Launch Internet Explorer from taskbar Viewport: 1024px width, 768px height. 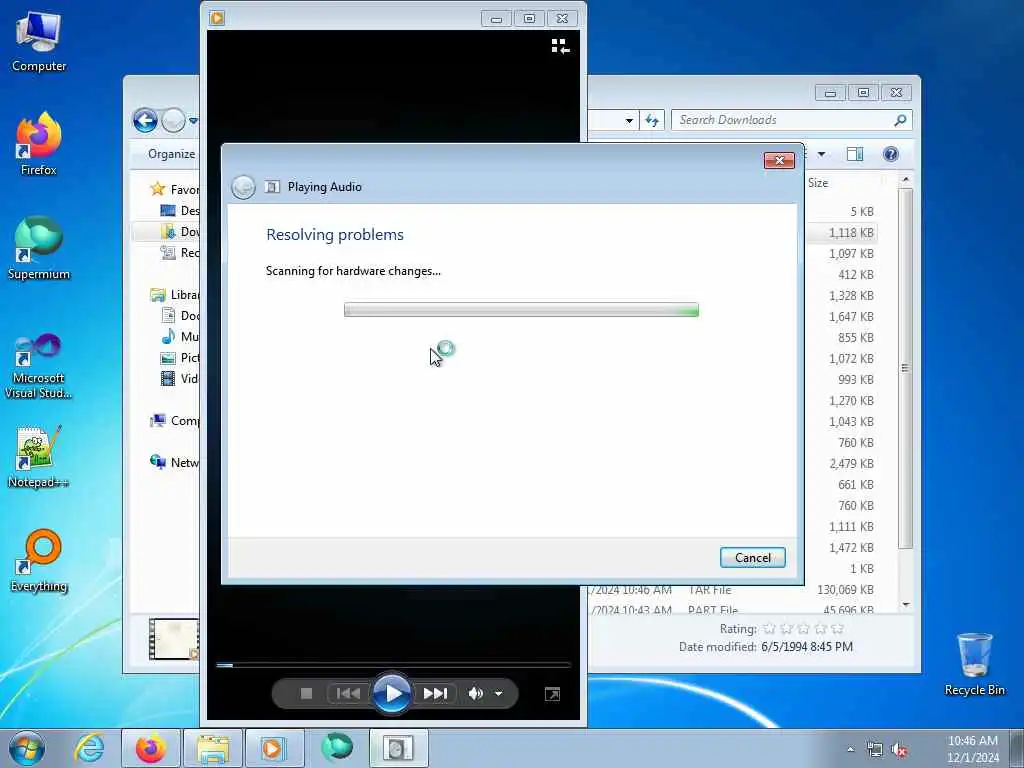click(89, 748)
